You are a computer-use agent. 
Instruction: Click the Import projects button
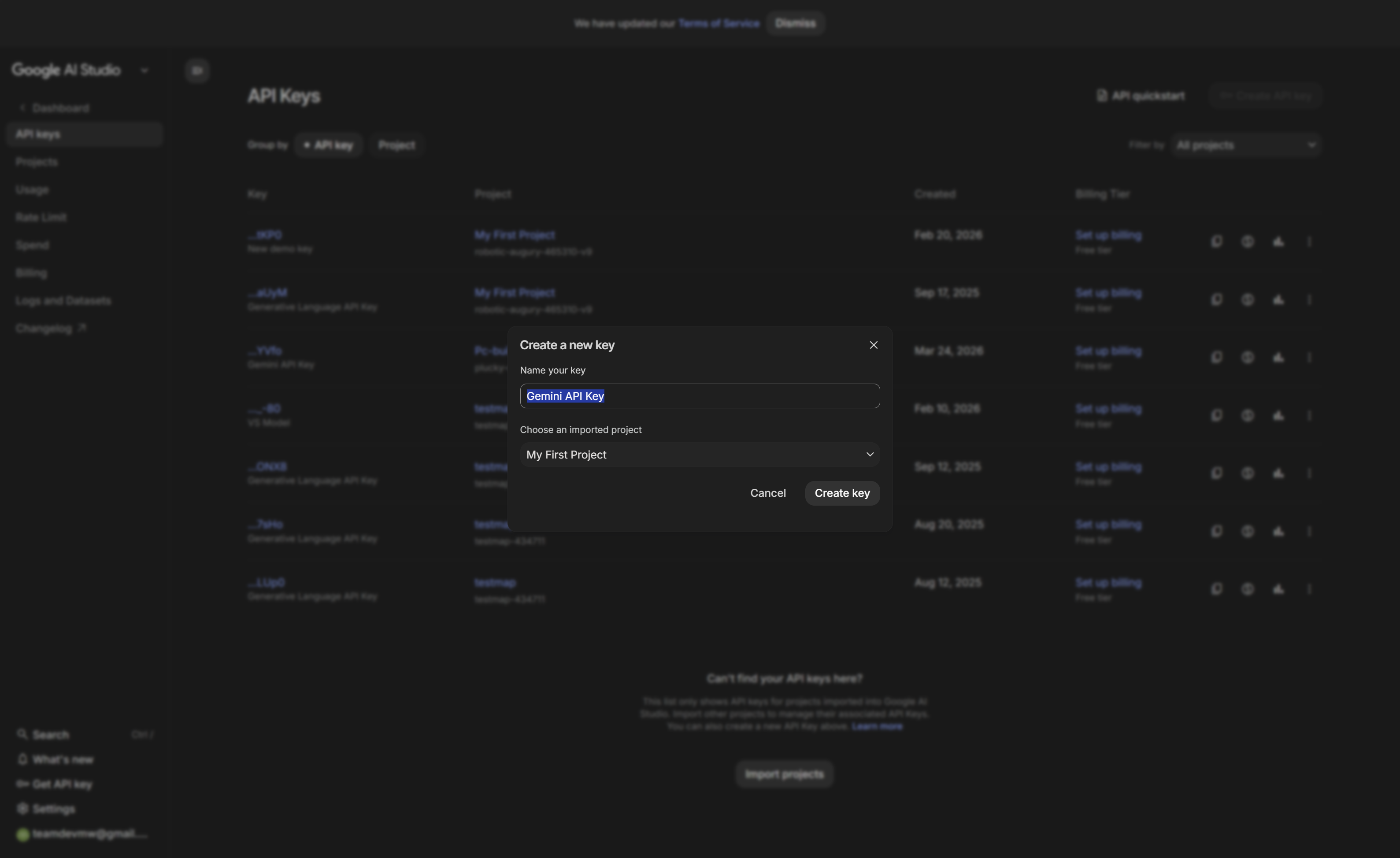[784, 774]
